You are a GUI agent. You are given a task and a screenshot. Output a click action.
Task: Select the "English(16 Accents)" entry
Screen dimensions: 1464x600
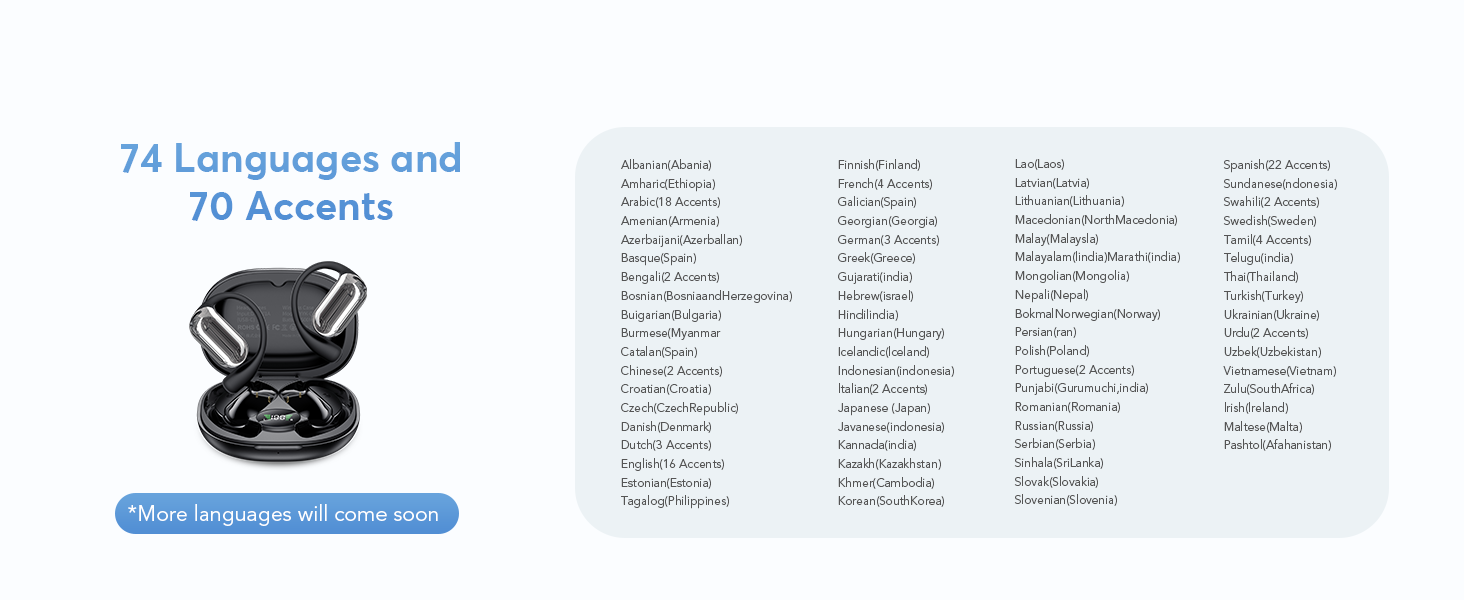[672, 464]
